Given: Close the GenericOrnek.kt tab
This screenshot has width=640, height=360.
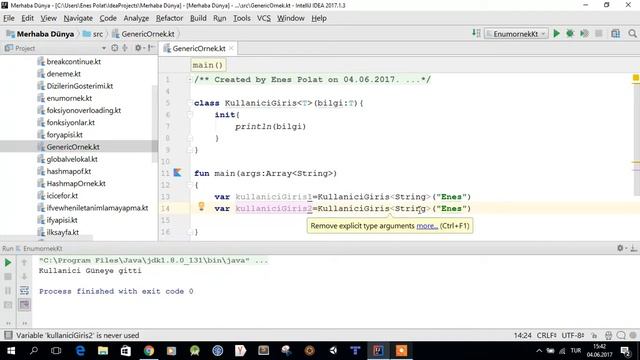Looking at the screenshot, I should pos(231,48).
